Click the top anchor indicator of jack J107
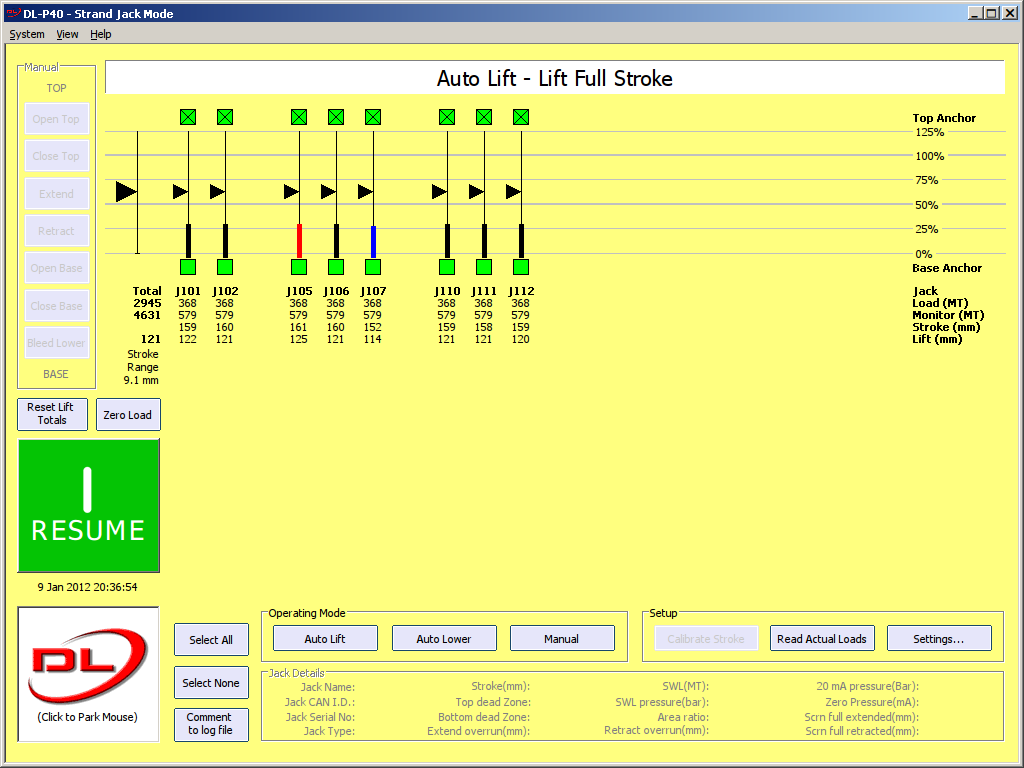1024x768 pixels. click(373, 117)
